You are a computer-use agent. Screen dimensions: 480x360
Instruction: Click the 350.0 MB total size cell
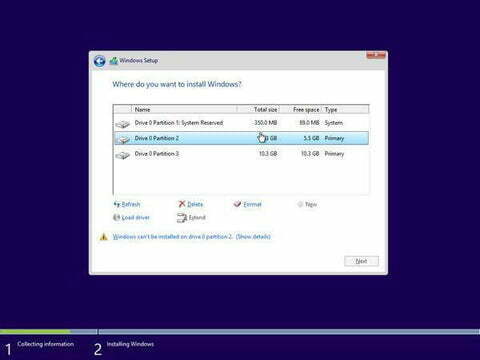[x=266, y=123]
